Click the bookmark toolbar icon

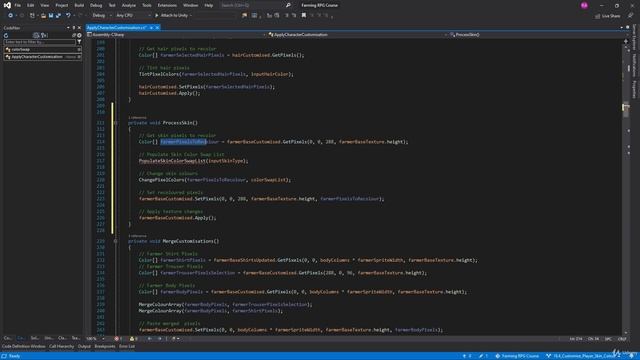click(304, 16)
